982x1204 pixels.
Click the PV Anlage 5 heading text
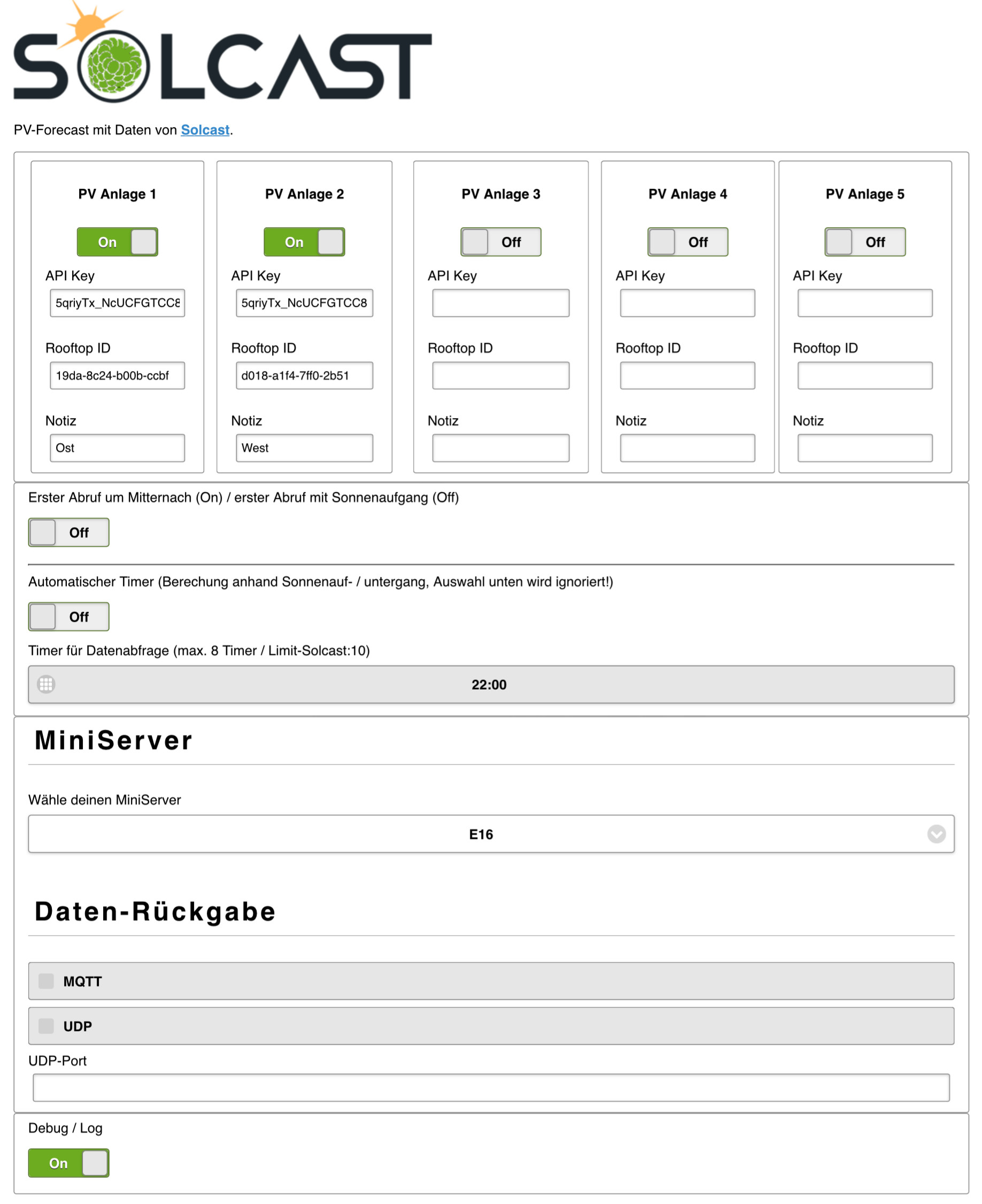point(865,194)
